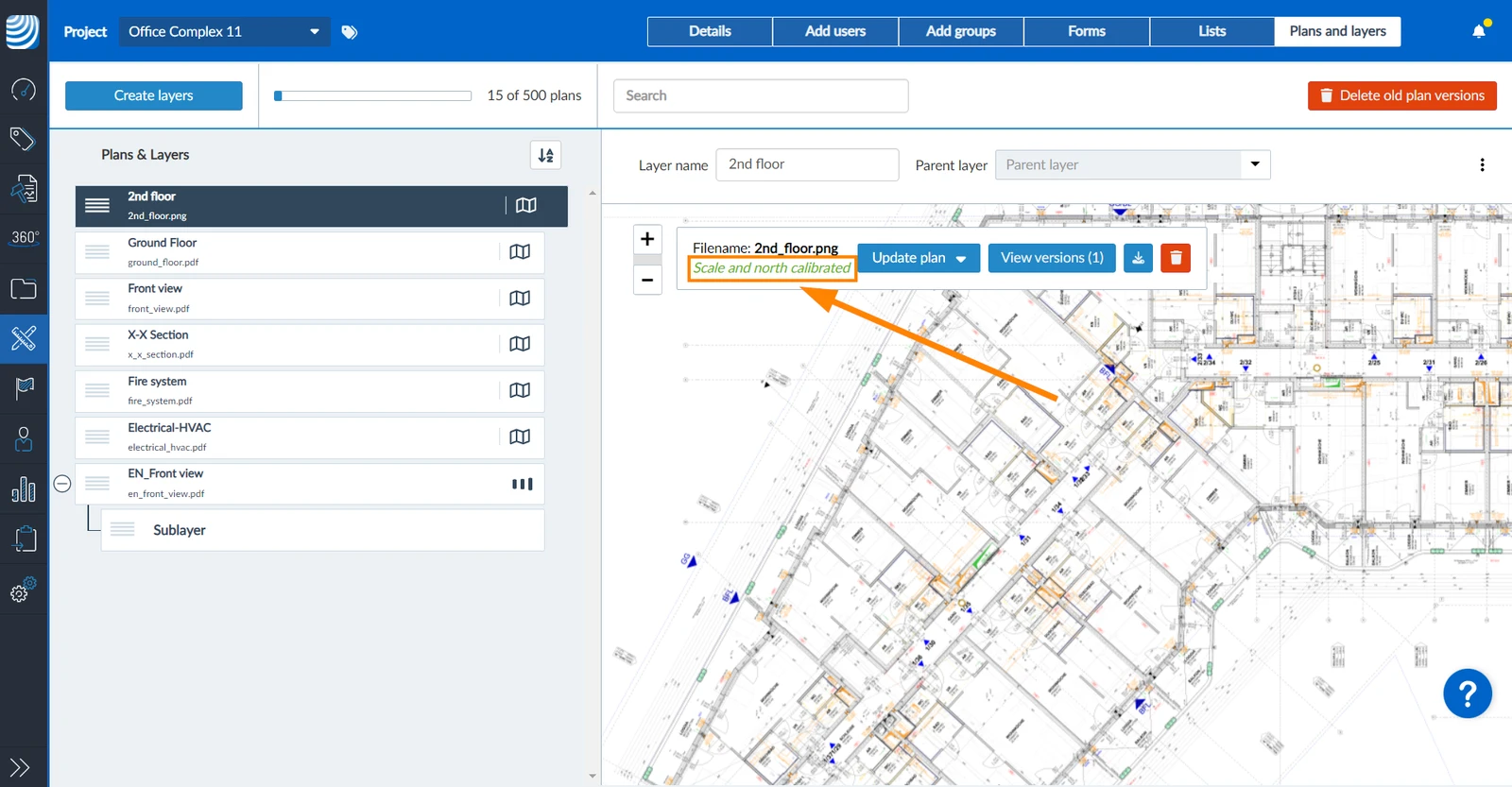
Task: Toggle map icon for Fire system layer
Action: (x=520, y=390)
